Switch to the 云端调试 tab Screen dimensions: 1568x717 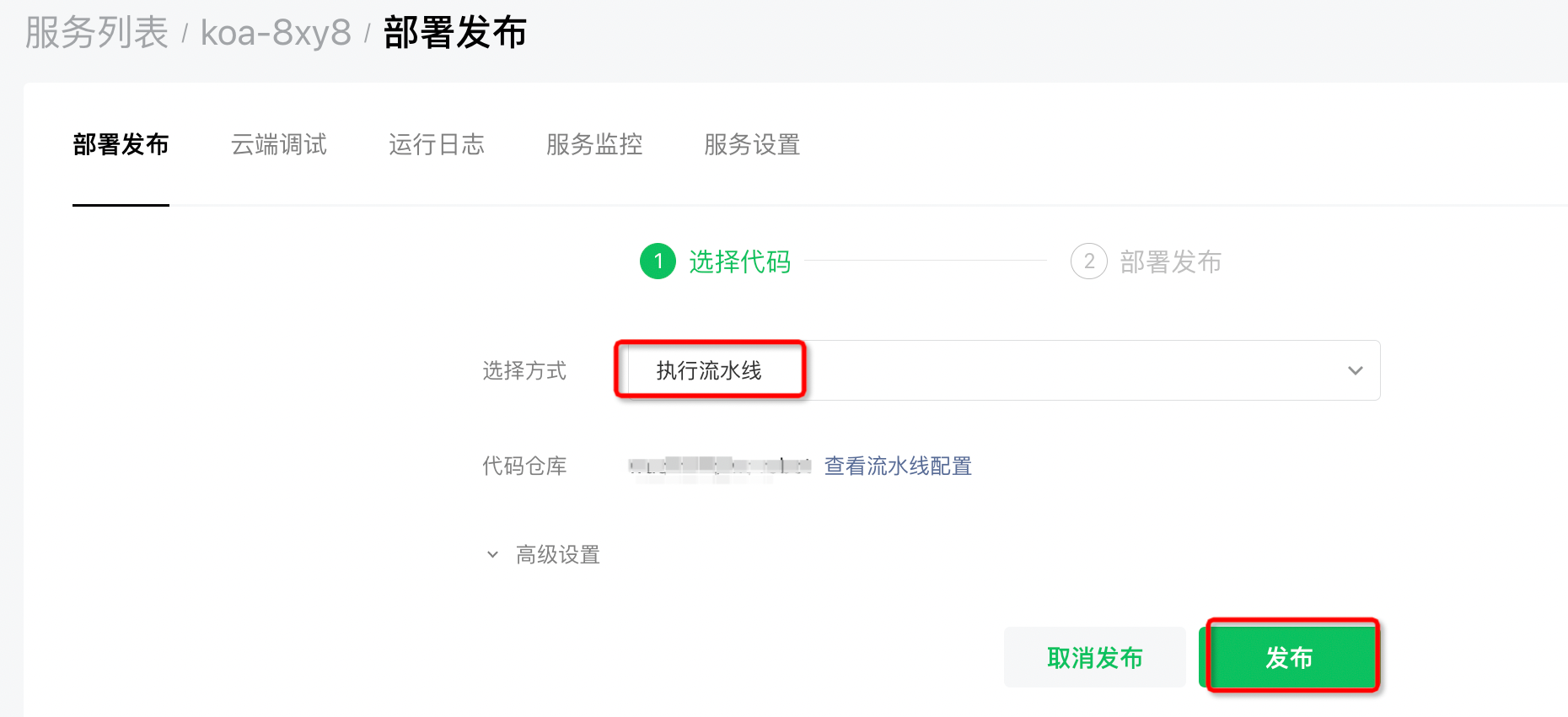click(279, 144)
